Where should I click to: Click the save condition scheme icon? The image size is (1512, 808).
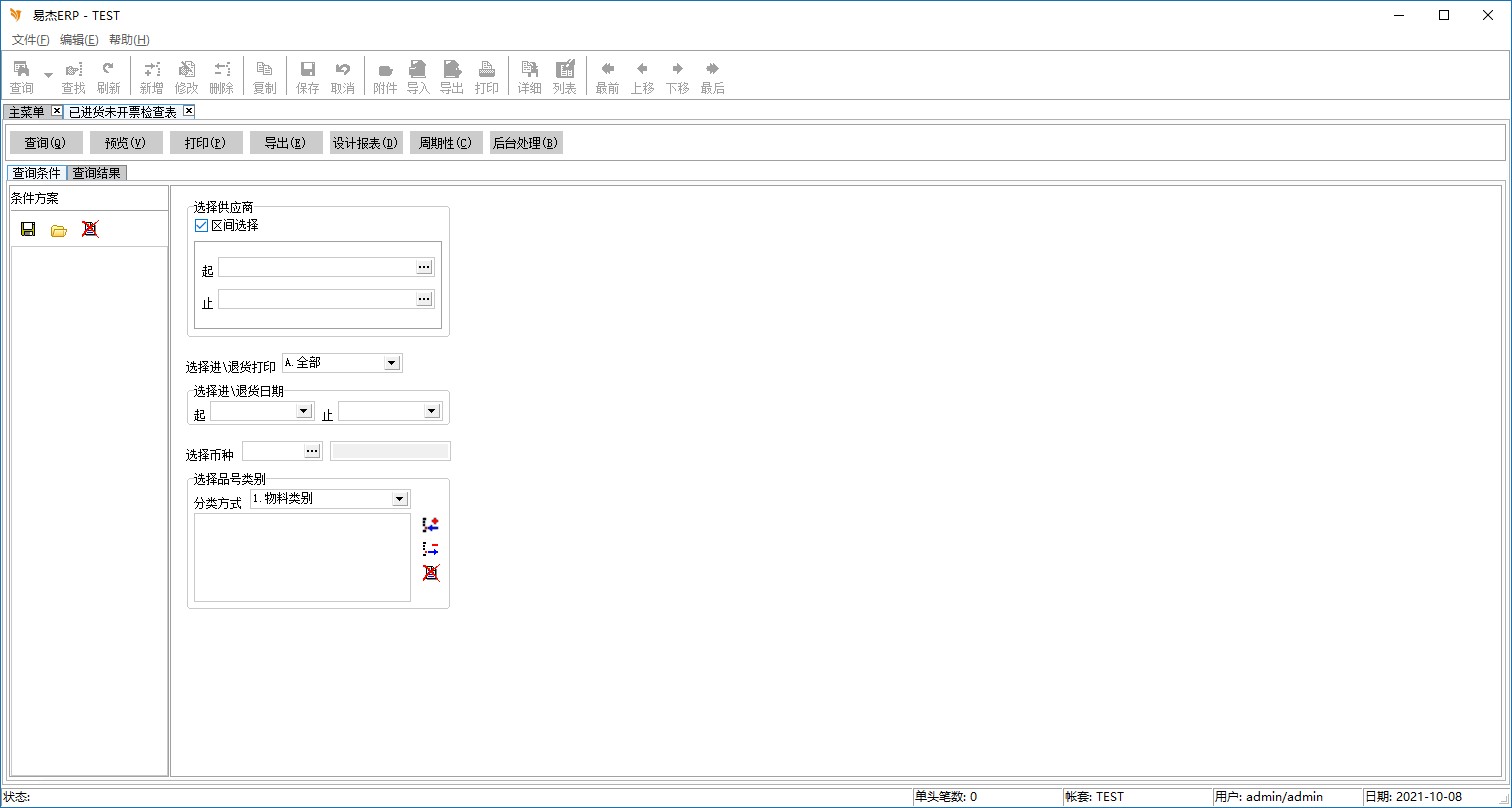tap(28, 229)
